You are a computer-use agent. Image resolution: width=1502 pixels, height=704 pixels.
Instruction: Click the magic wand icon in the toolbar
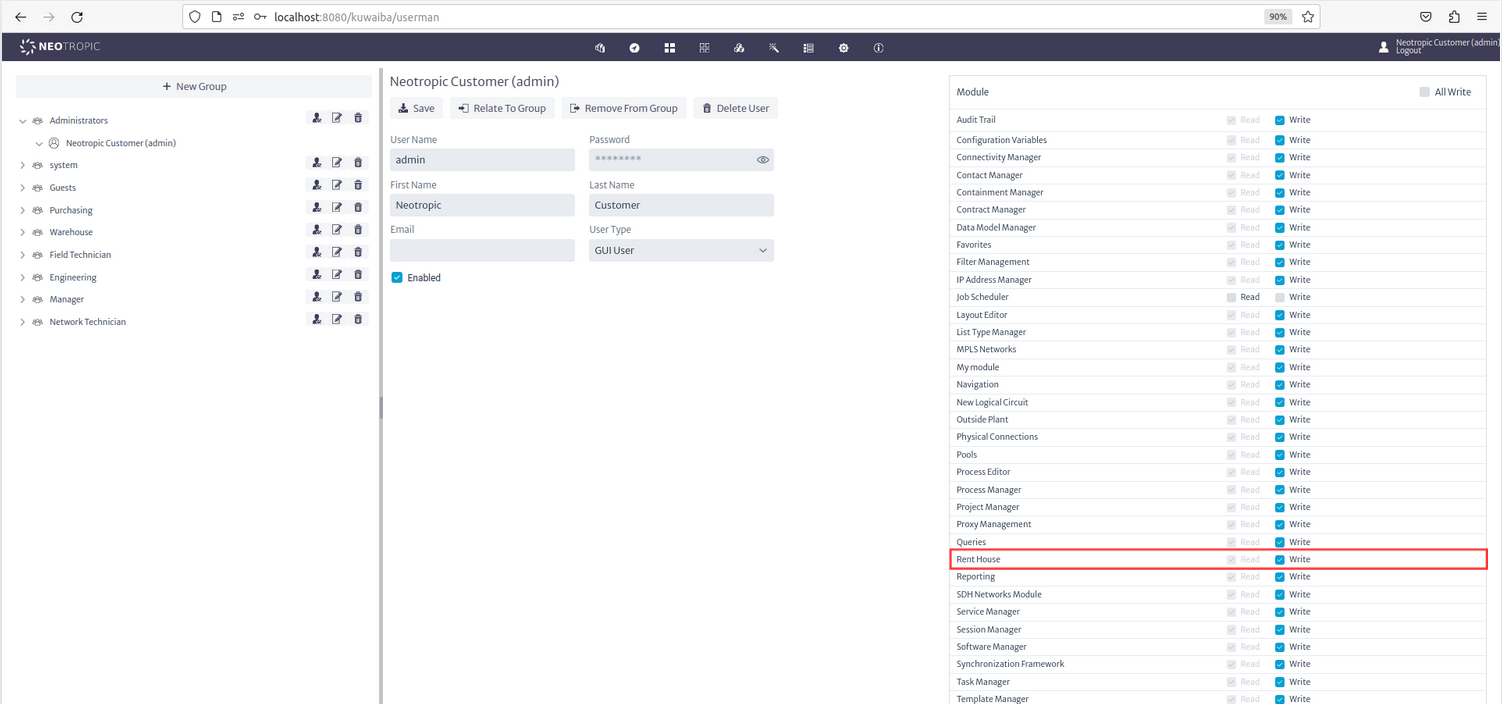pos(773,47)
